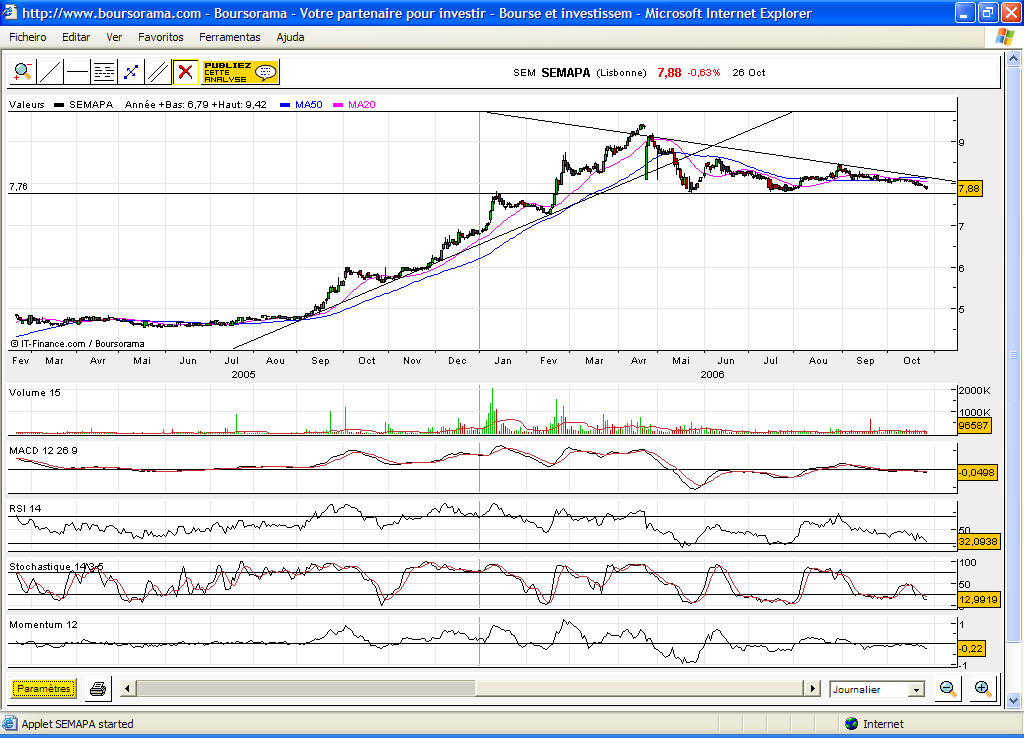The height and width of the screenshot is (738, 1024).
Task: Click the black SEMAPA legend color swatch
Action: [59, 104]
